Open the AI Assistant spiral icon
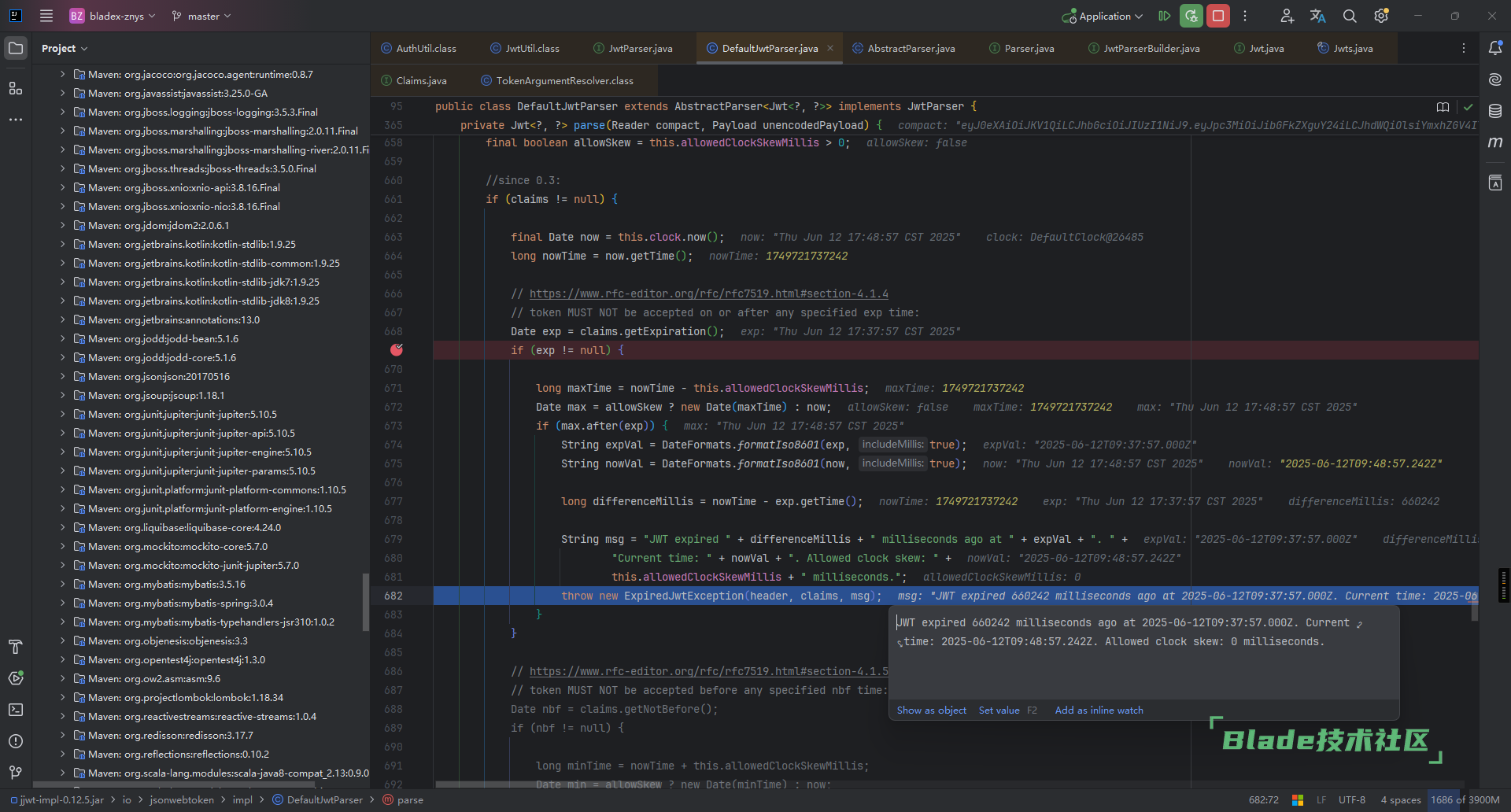 (1495, 79)
